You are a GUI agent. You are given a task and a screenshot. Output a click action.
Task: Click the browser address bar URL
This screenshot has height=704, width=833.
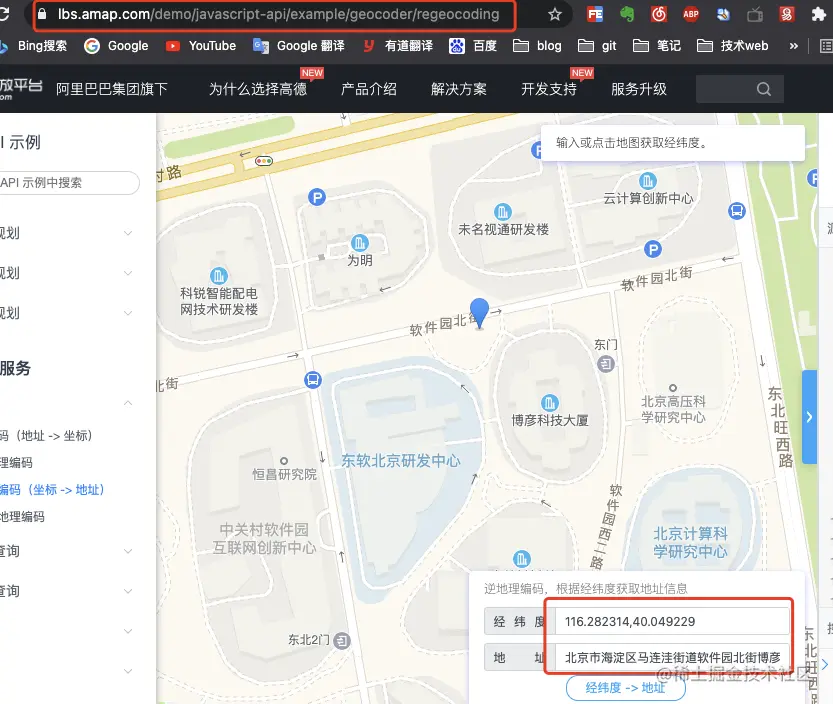pyautogui.click(x=278, y=14)
